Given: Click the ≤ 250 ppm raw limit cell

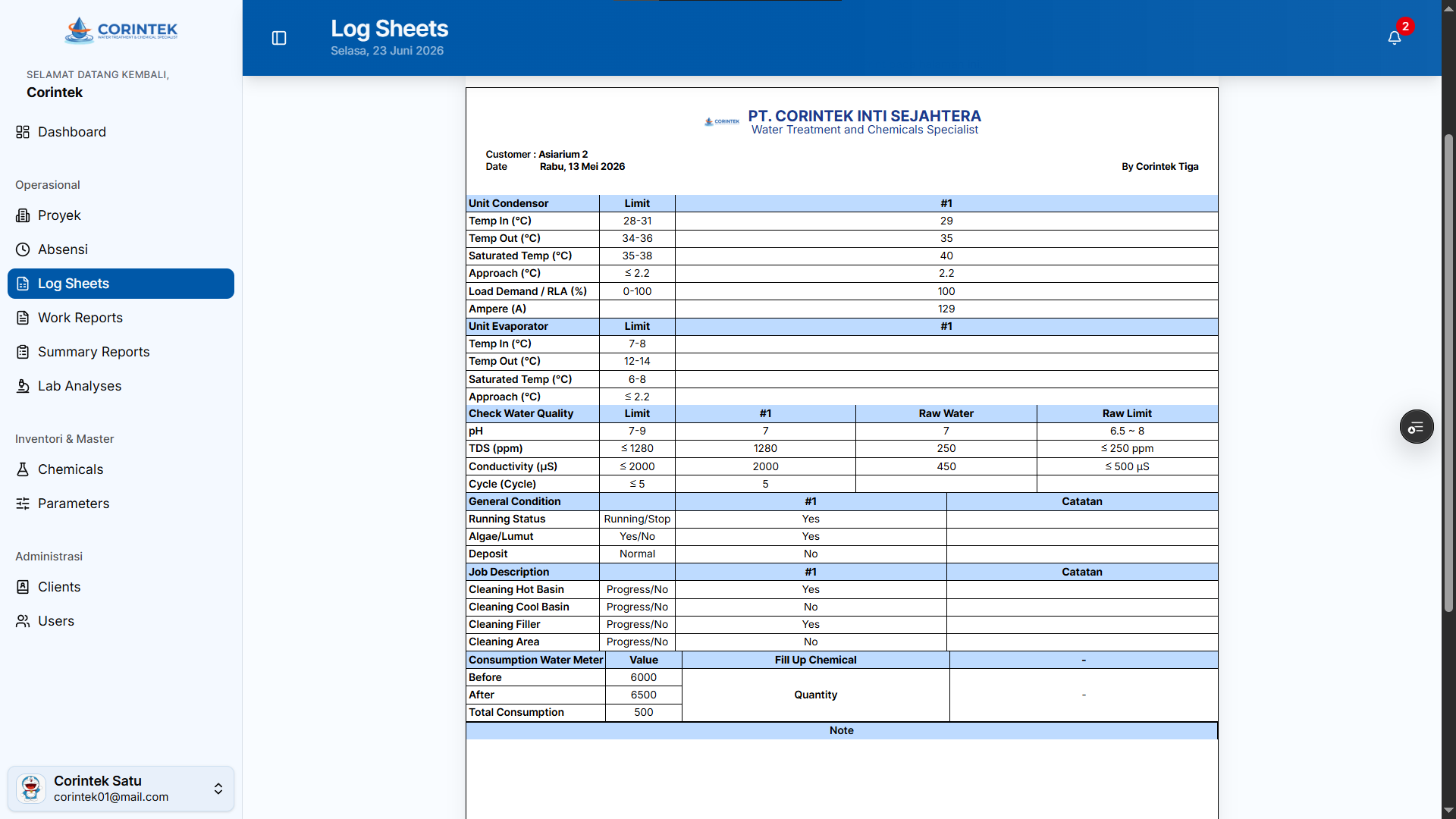Looking at the screenshot, I should click(1127, 448).
